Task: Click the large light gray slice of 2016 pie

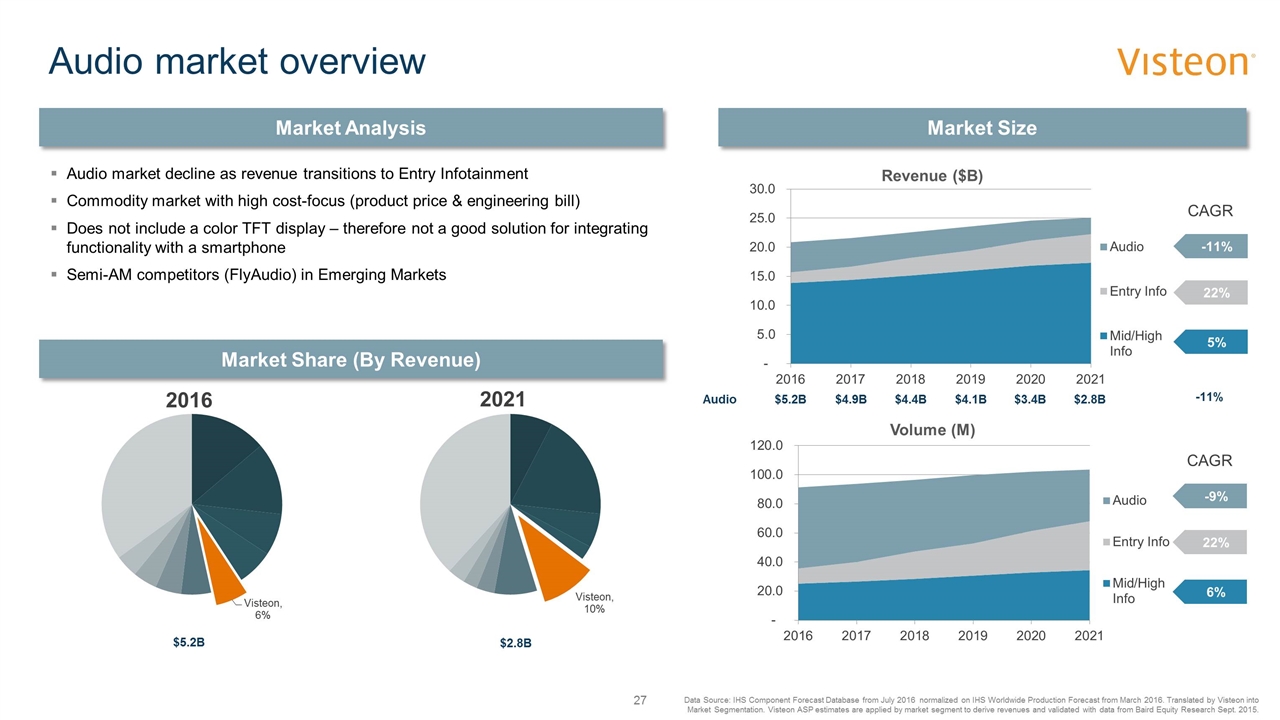Action: coord(145,480)
